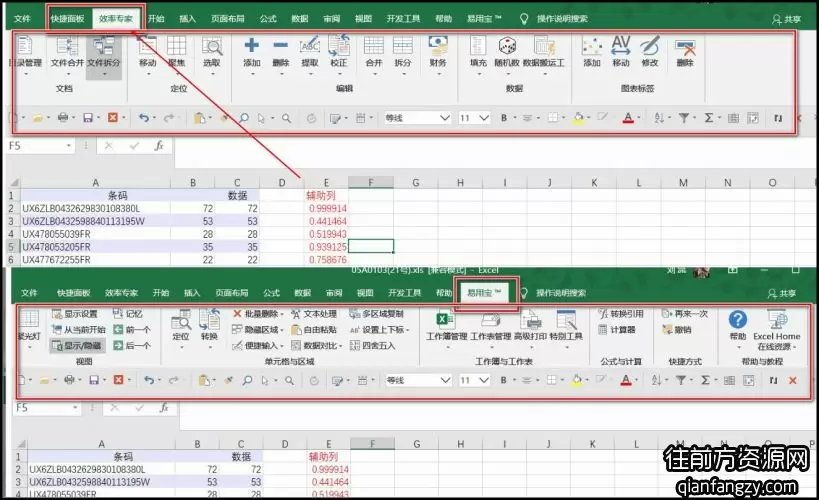The image size is (819, 500).
Task: Click 文件合并 icon in upper window ribbon
Action: 67,46
